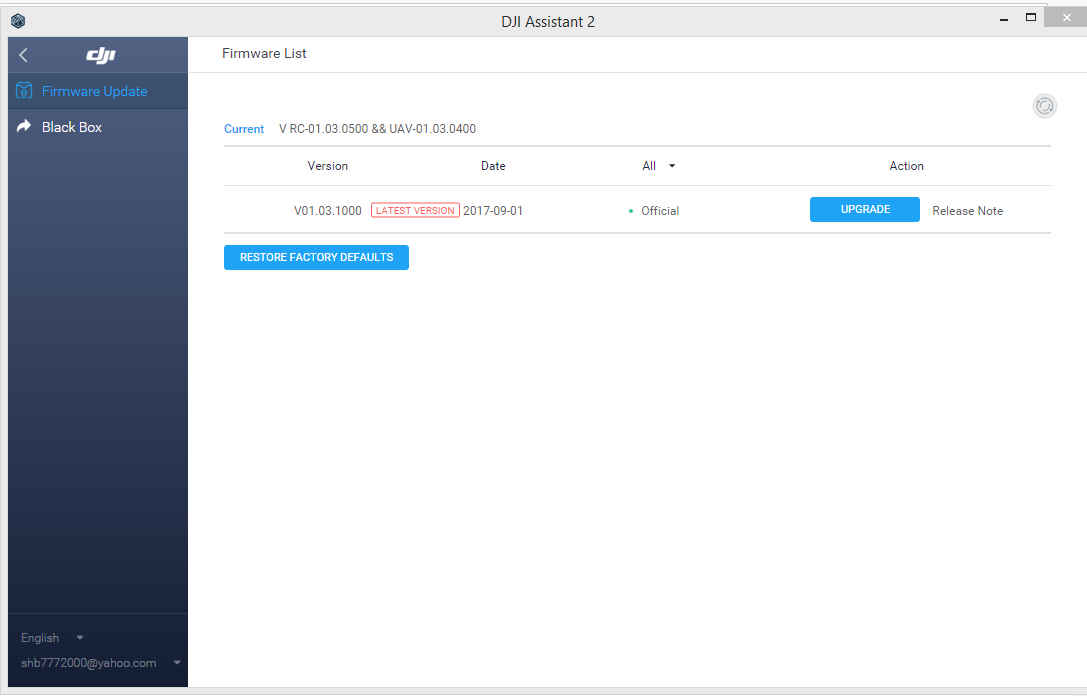Upgrade to firmware V01.03.1000

[x=864, y=209]
